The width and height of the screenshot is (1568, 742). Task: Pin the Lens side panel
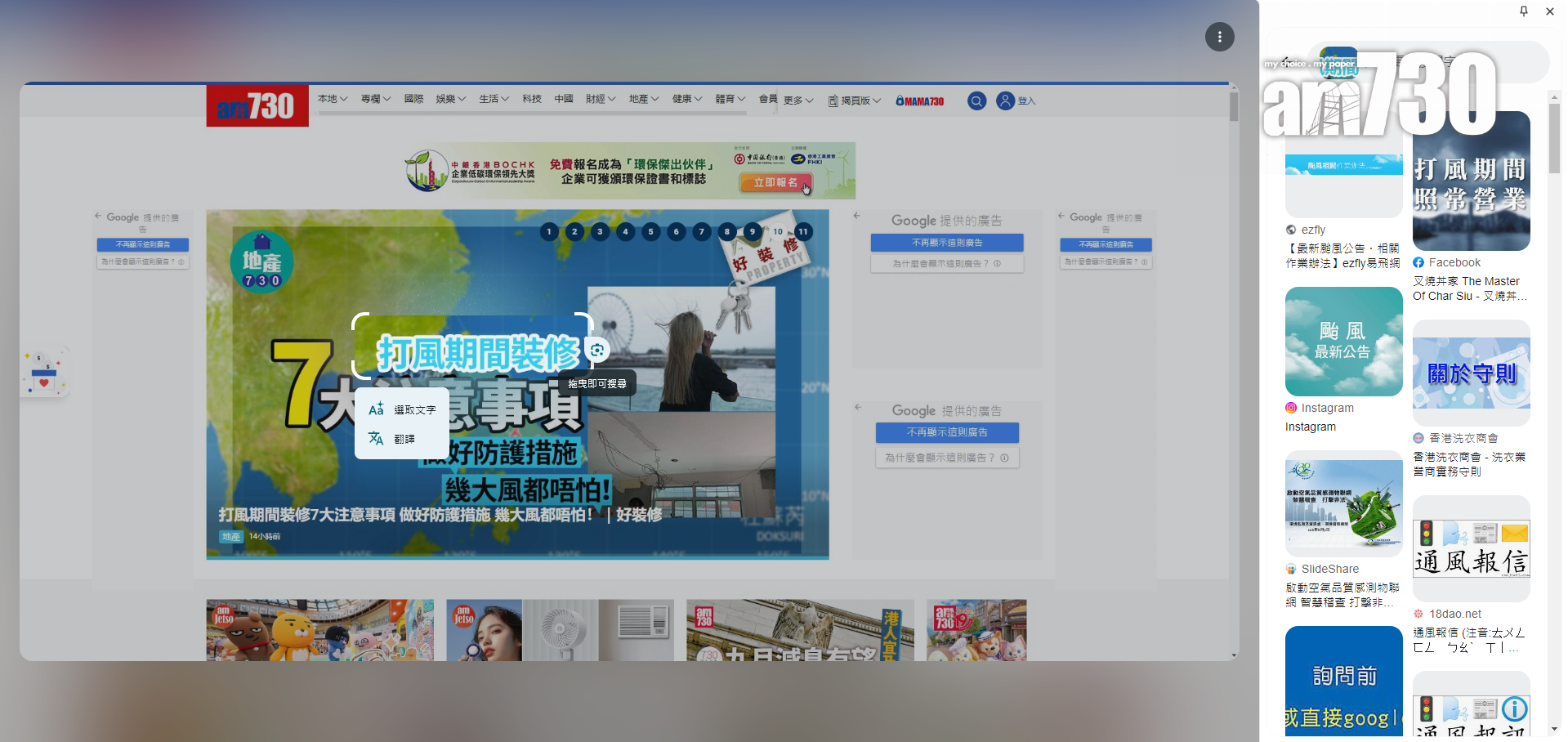(1523, 11)
